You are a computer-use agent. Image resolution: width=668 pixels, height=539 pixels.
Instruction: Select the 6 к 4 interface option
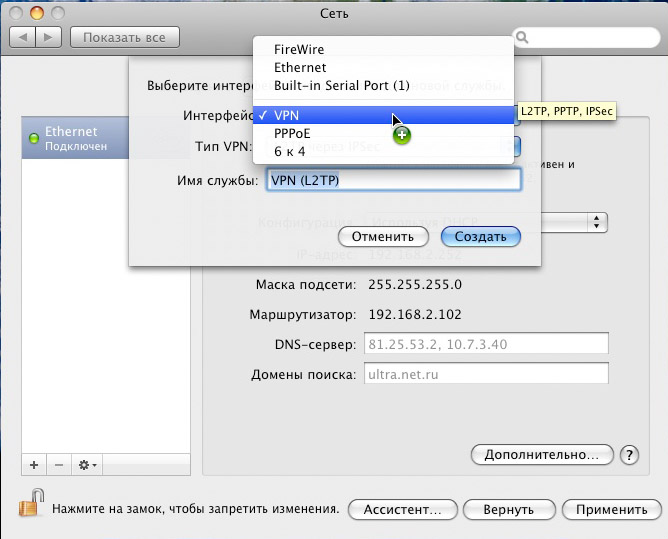pos(290,152)
